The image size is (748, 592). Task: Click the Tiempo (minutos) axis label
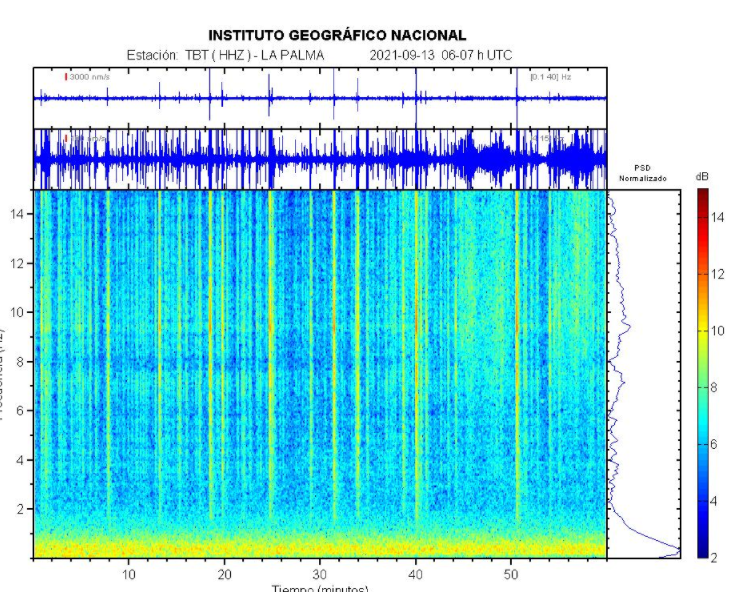320,588
